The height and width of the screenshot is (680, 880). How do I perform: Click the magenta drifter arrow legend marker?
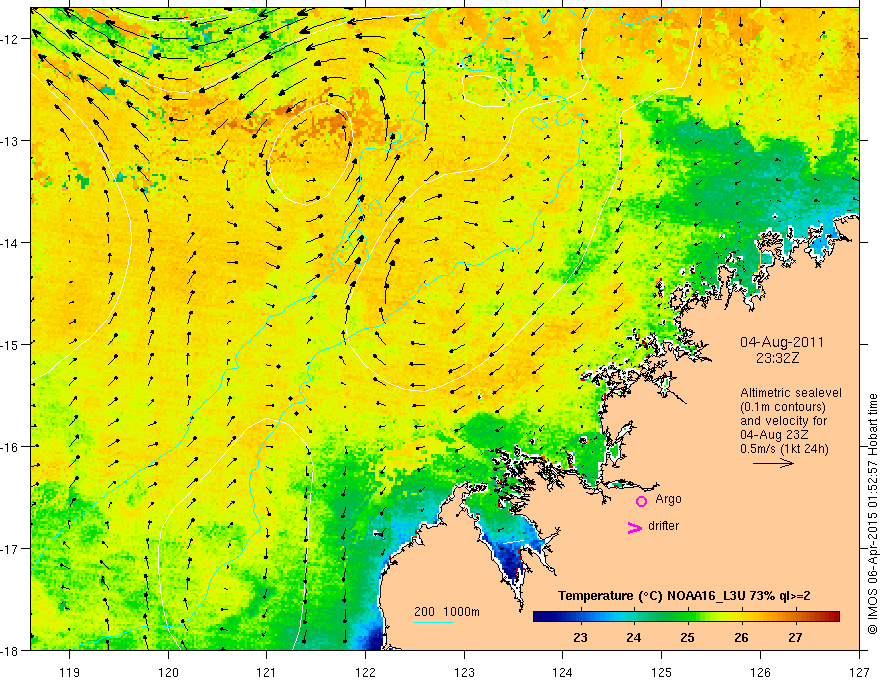click(634, 527)
